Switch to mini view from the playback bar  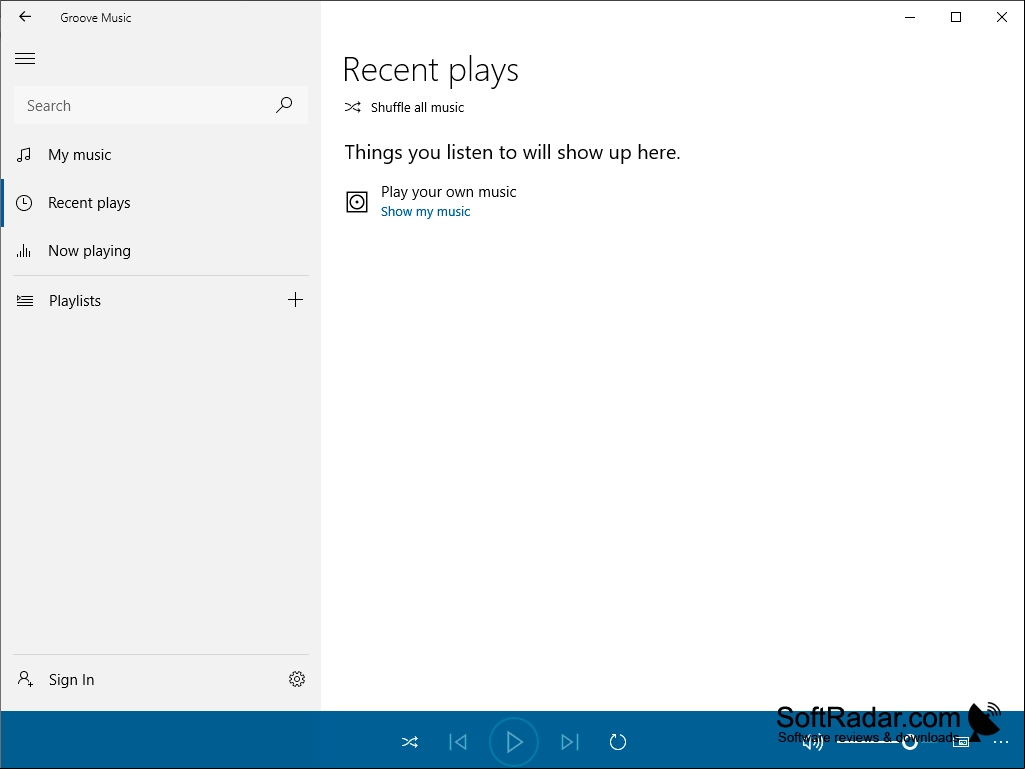pyautogui.click(x=960, y=742)
